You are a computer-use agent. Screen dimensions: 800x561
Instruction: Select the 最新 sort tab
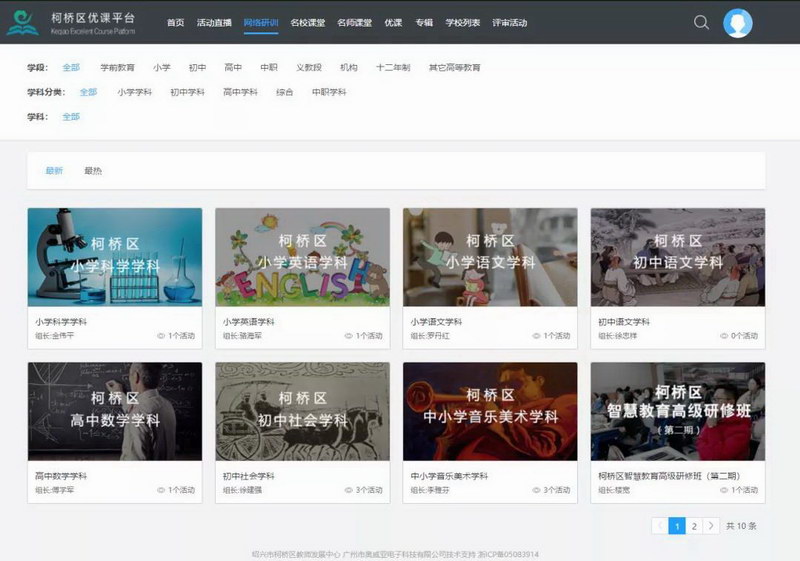tap(54, 171)
